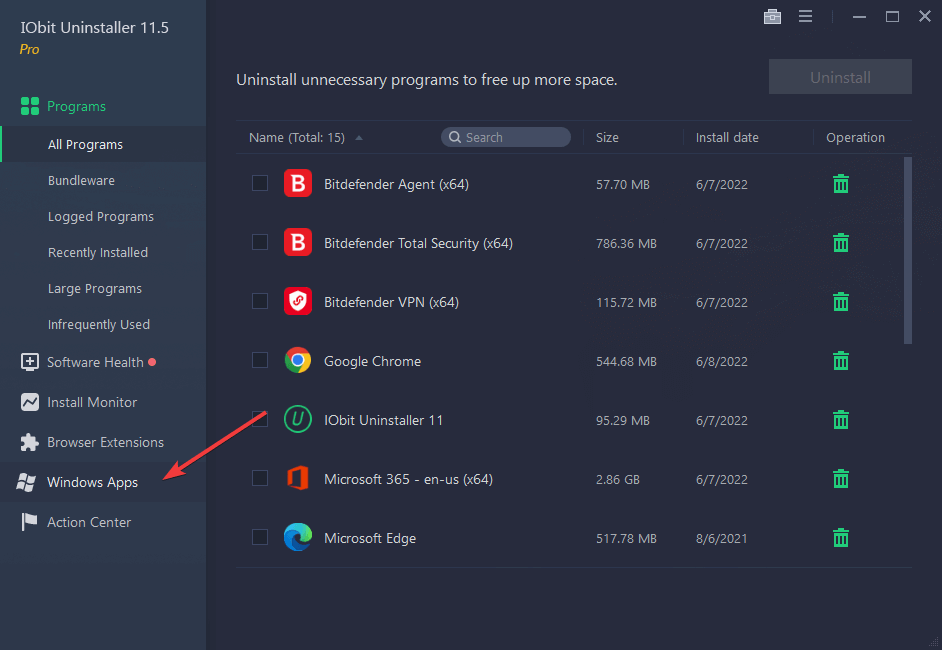Tick checkbox for Bitdefender VPN (x64)
Image resolution: width=942 pixels, height=650 pixels.
pos(260,301)
